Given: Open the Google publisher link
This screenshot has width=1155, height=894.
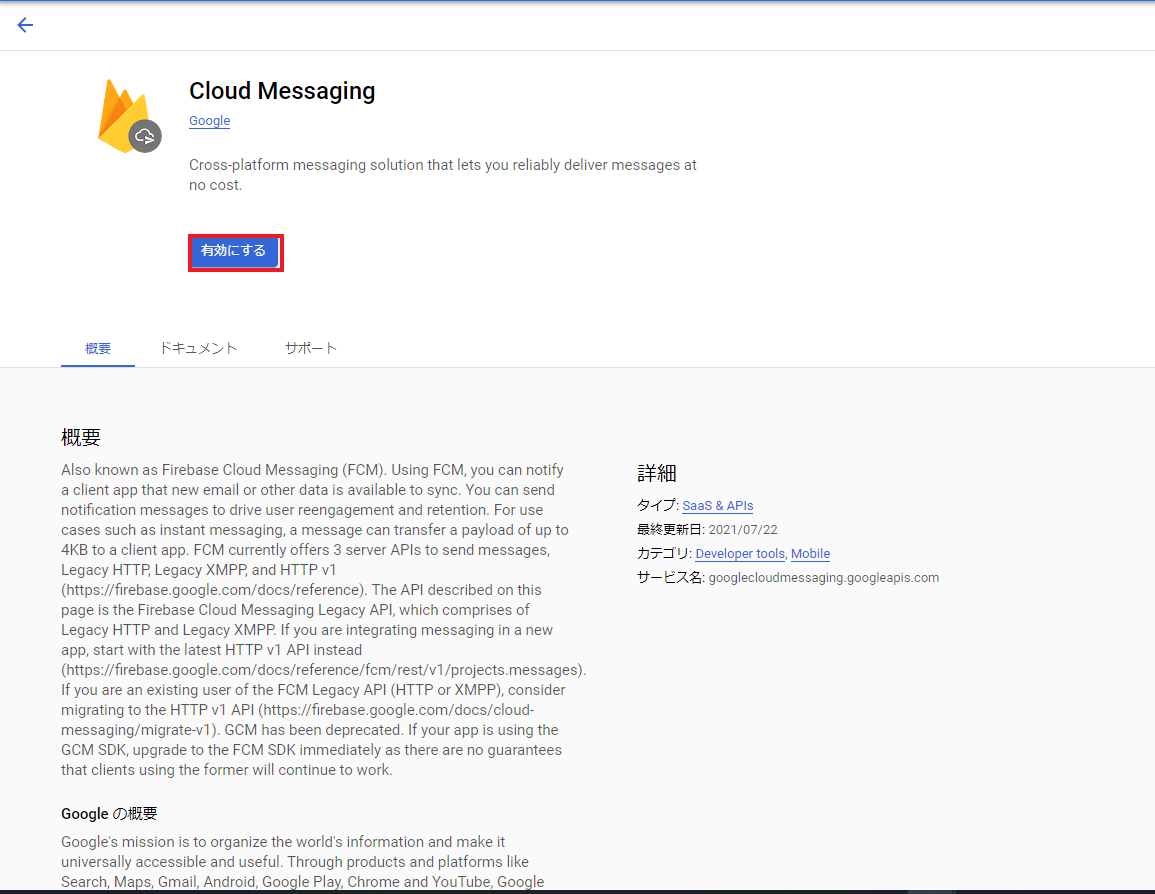Looking at the screenshot, I should [209, 121].
